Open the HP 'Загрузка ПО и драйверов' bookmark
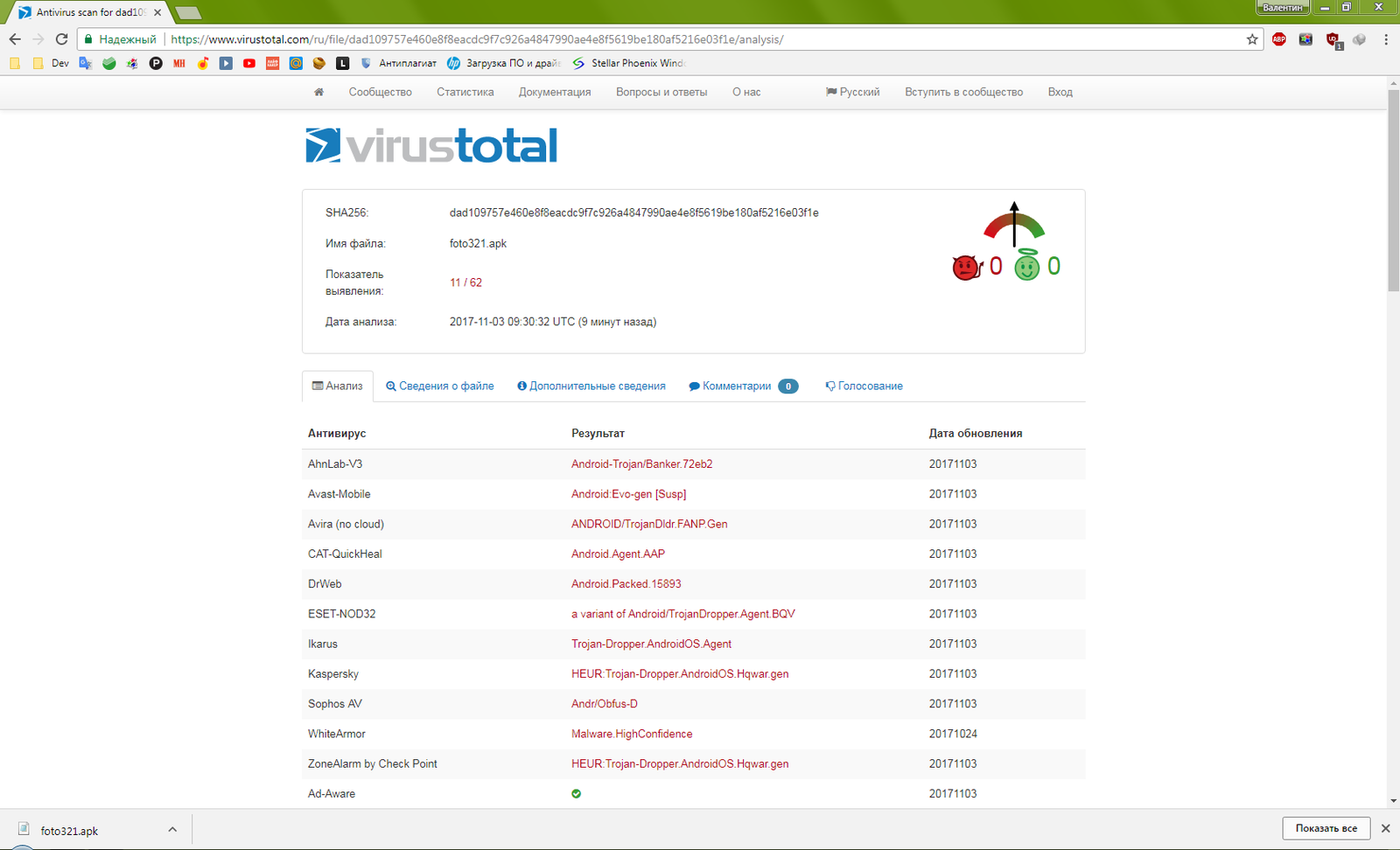 tap(504, 63)
